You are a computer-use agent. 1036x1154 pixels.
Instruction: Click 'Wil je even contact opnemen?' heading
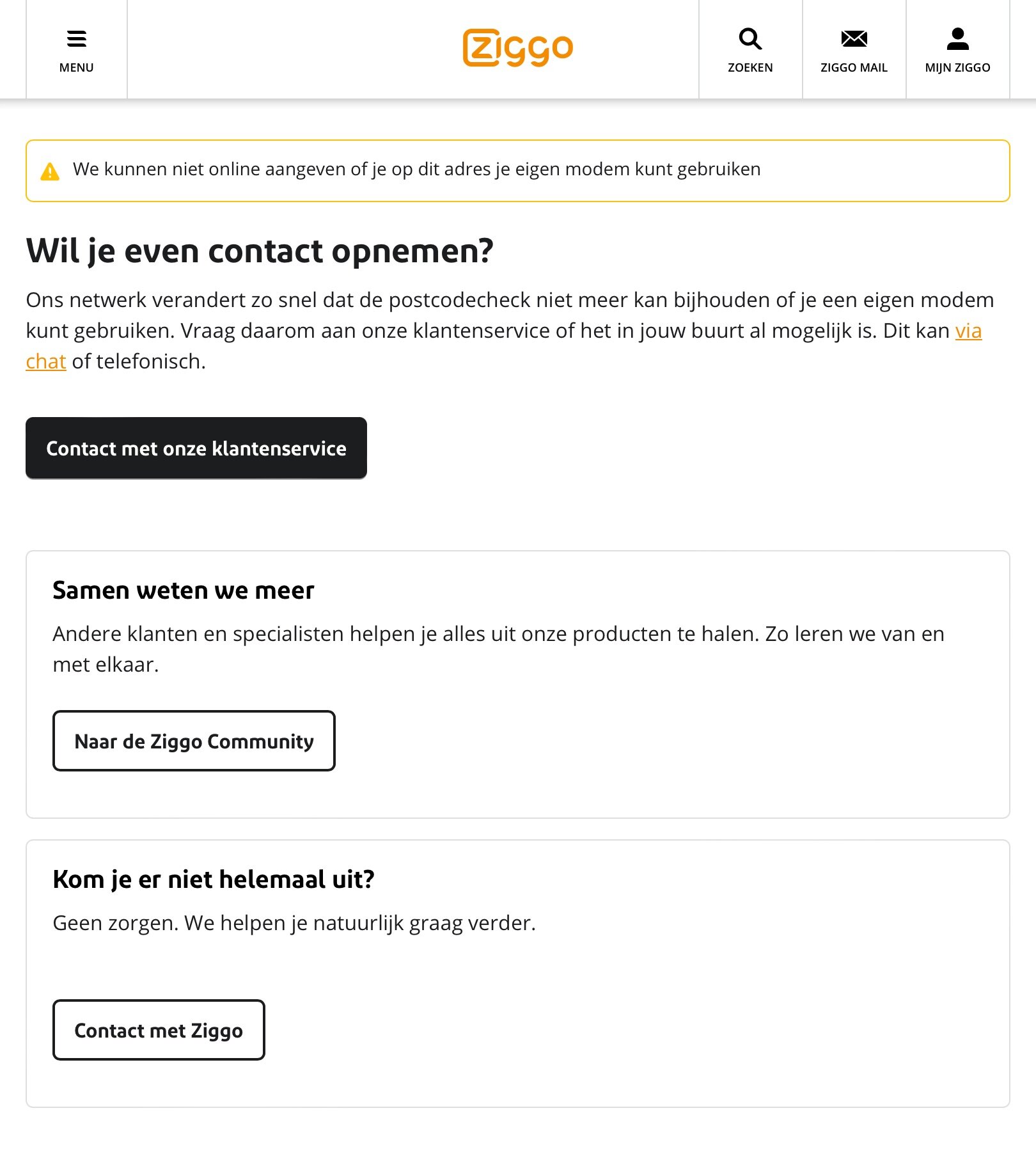260,251
